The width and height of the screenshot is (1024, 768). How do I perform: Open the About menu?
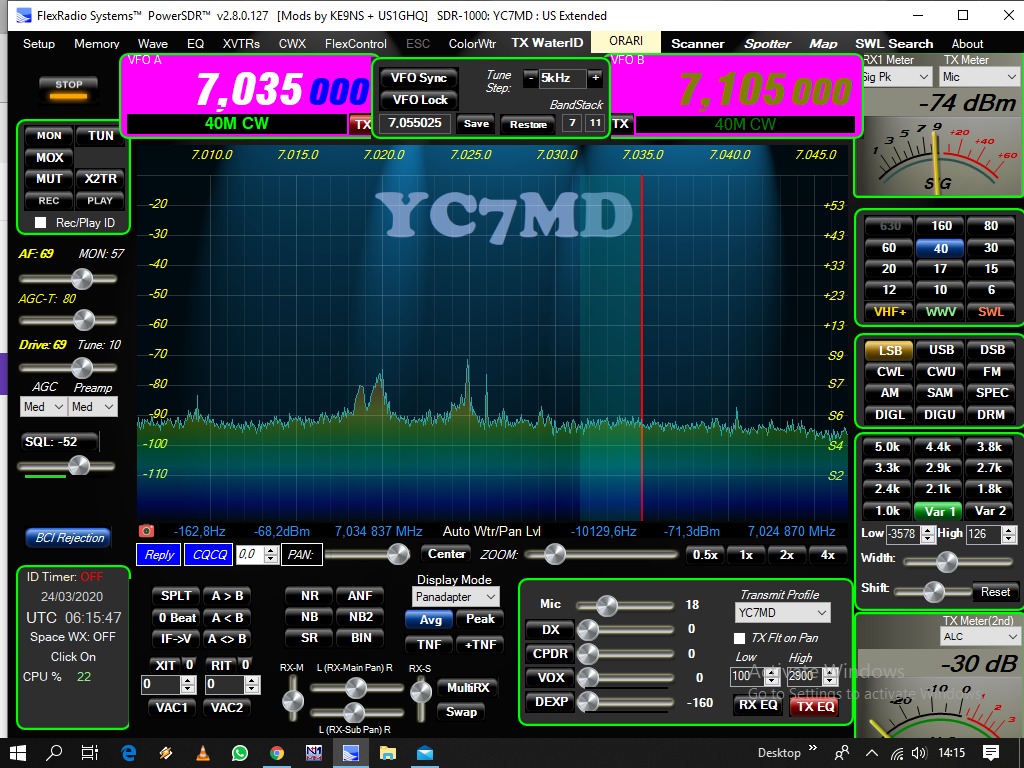point(967,44)
